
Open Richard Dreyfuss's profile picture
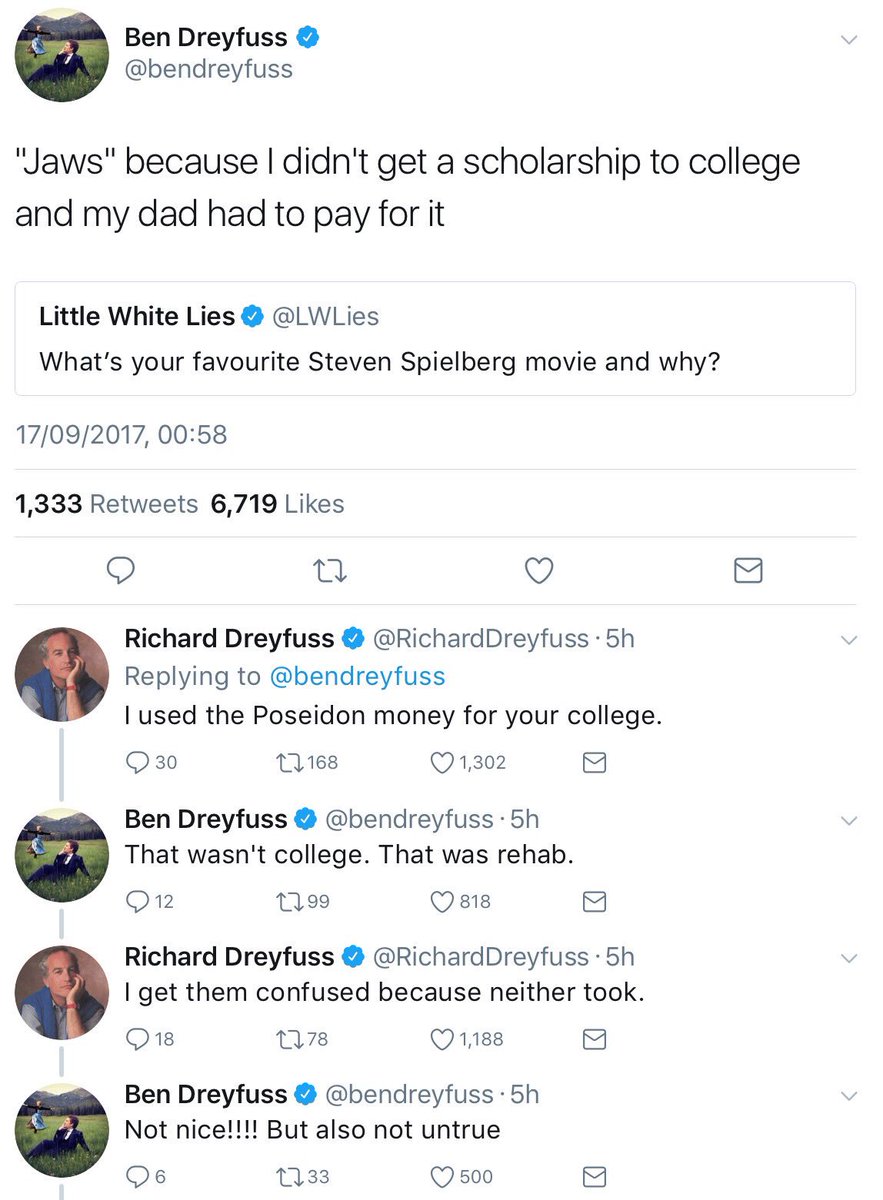click(x=62, y=675)
